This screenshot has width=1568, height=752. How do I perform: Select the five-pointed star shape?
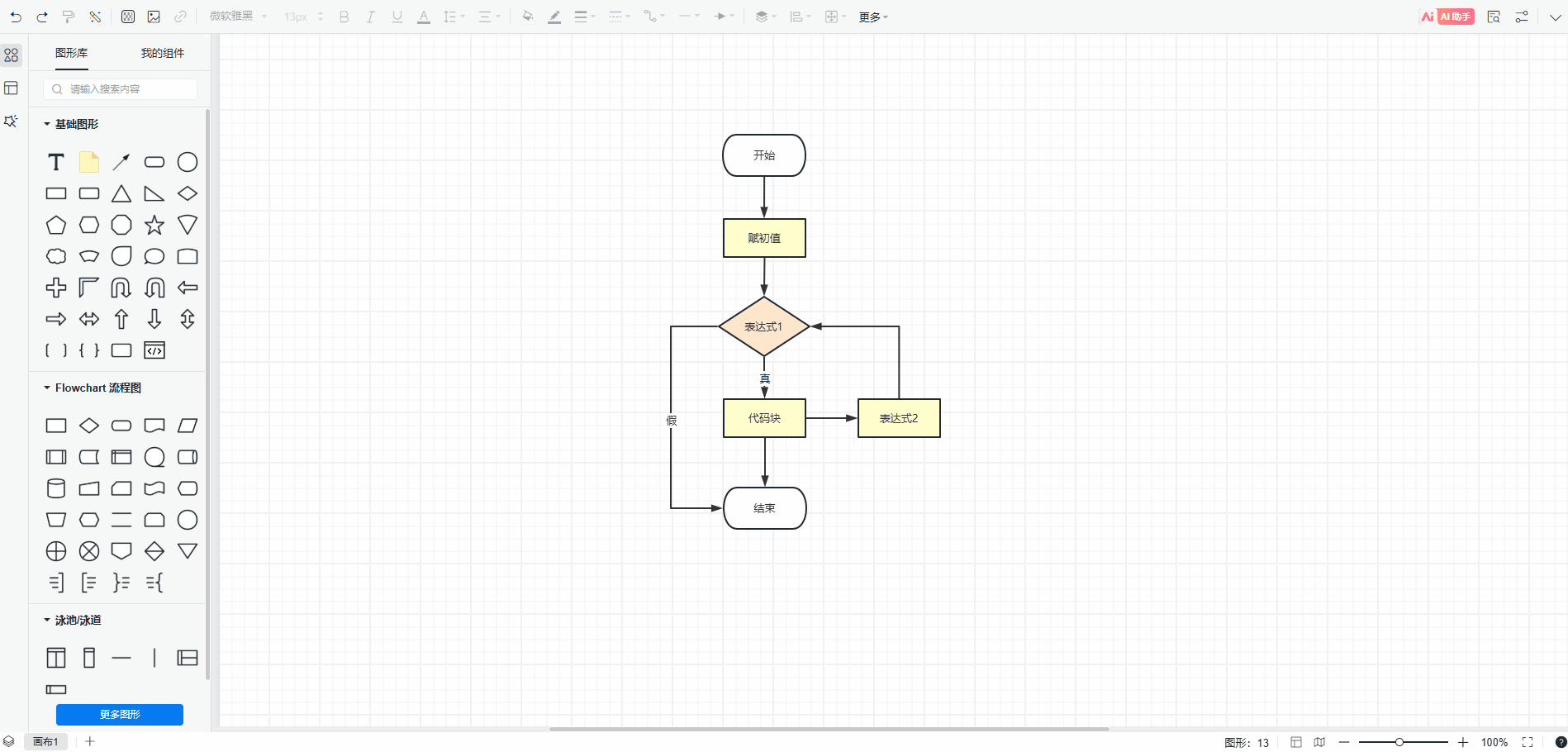coord(154,225)
